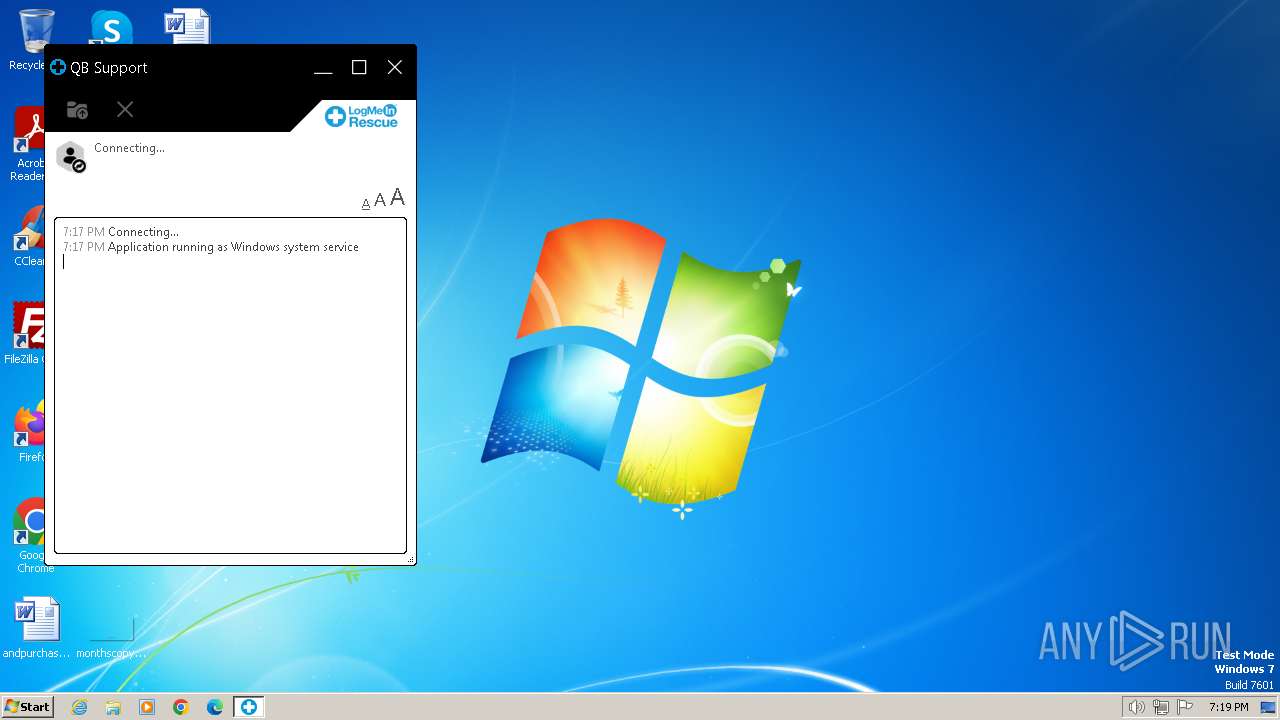This screenshot has width=1280, height=720.
Task: Click the send file folder icon
Action: pos(77,110)
